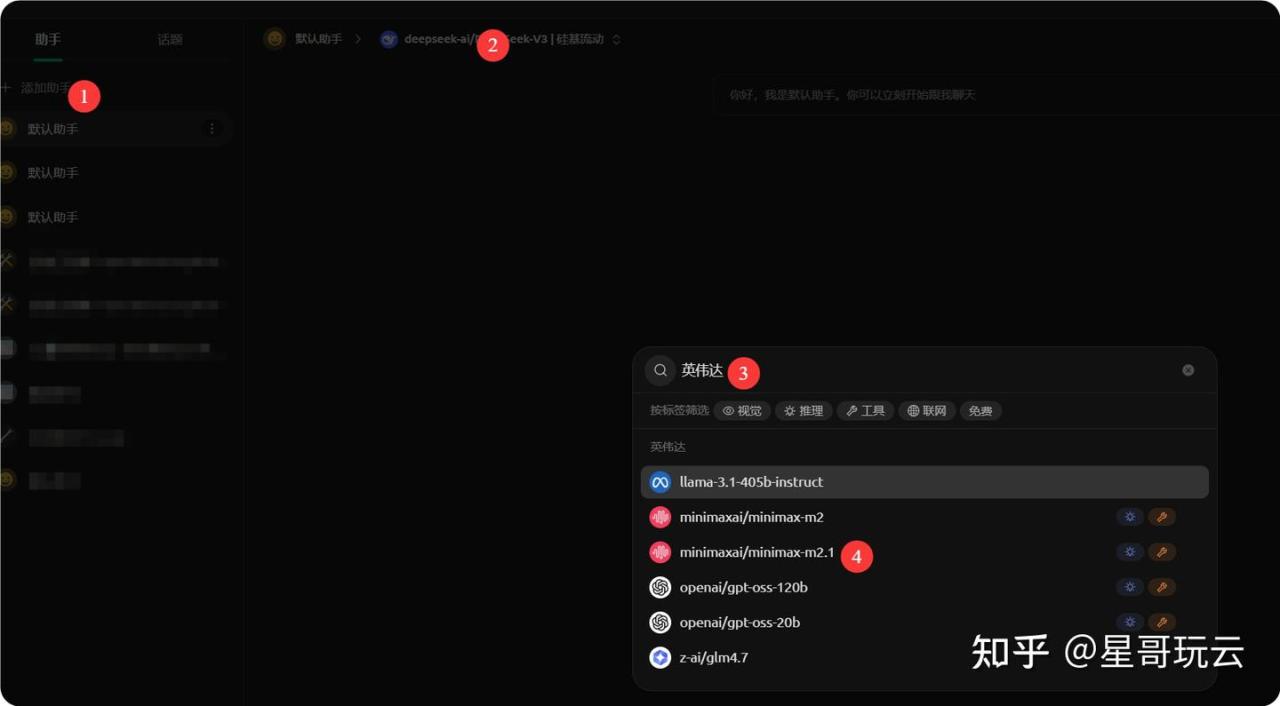Select openai/gpt-oss-20b model
The width and height of the screenshot is (1280, 706).
click(739, 622)
